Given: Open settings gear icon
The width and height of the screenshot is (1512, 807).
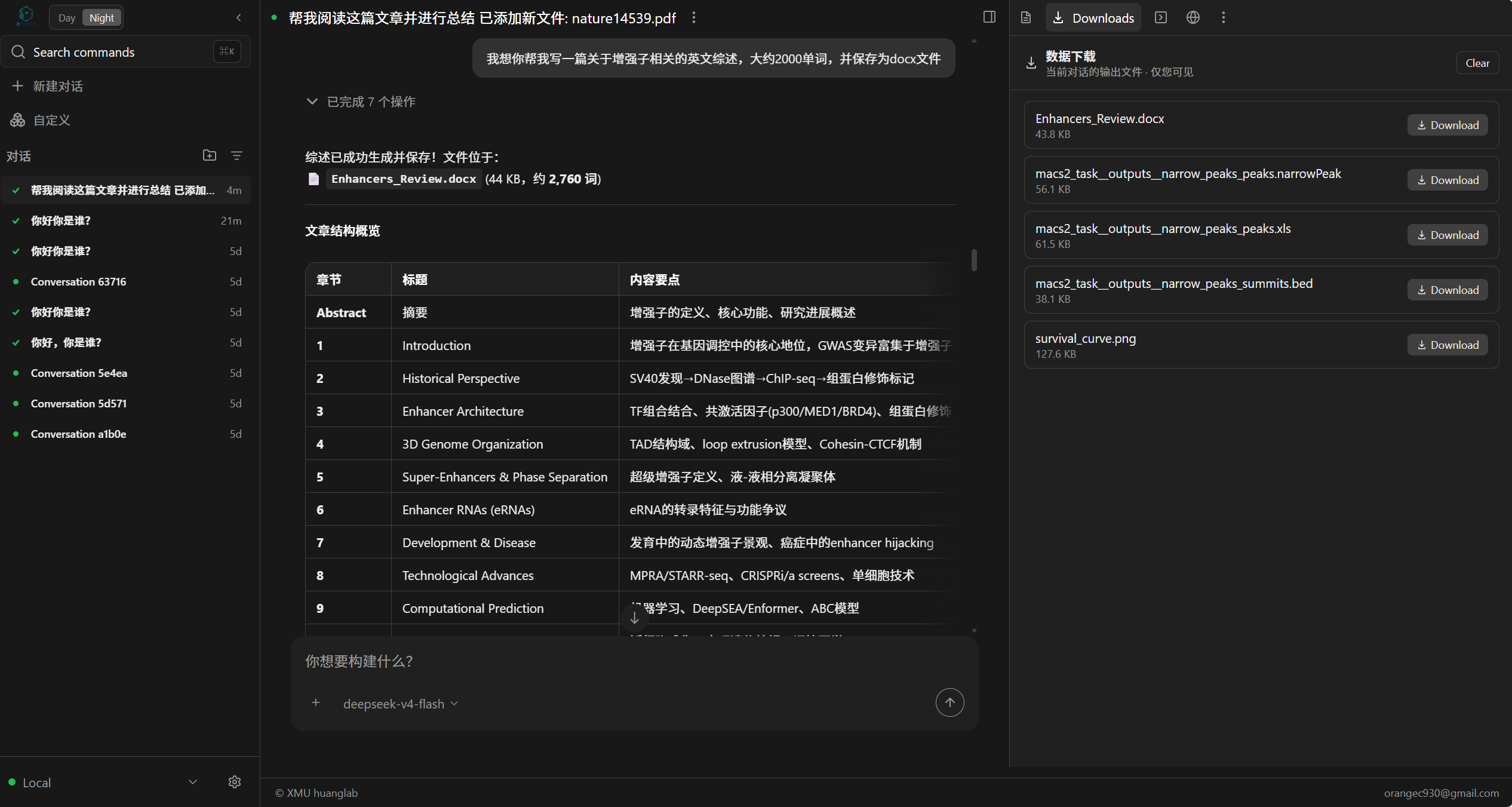Looking at the screenshot, I should click(x=235, y=782).
